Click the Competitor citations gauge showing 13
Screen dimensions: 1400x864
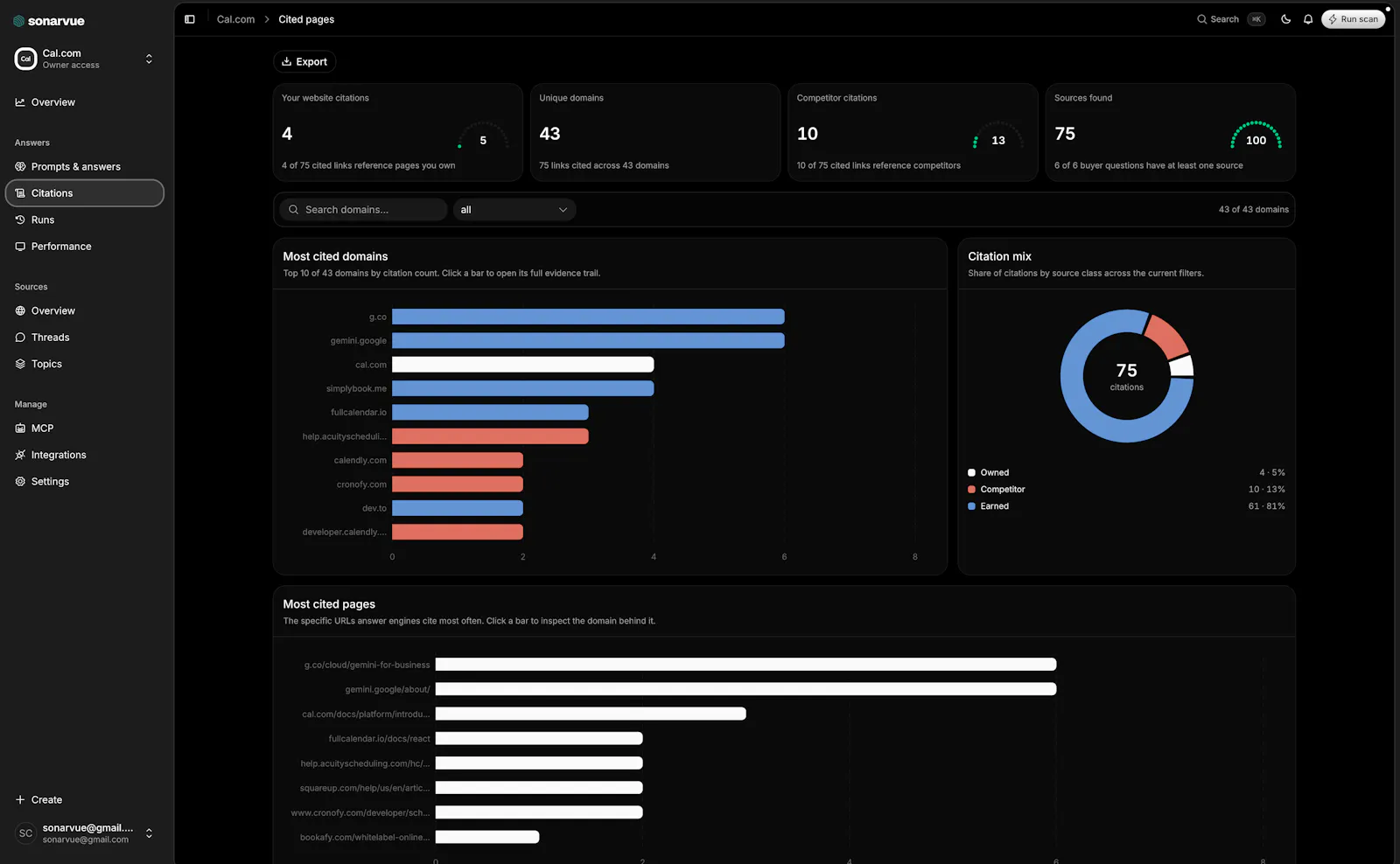tap(998, 136)
